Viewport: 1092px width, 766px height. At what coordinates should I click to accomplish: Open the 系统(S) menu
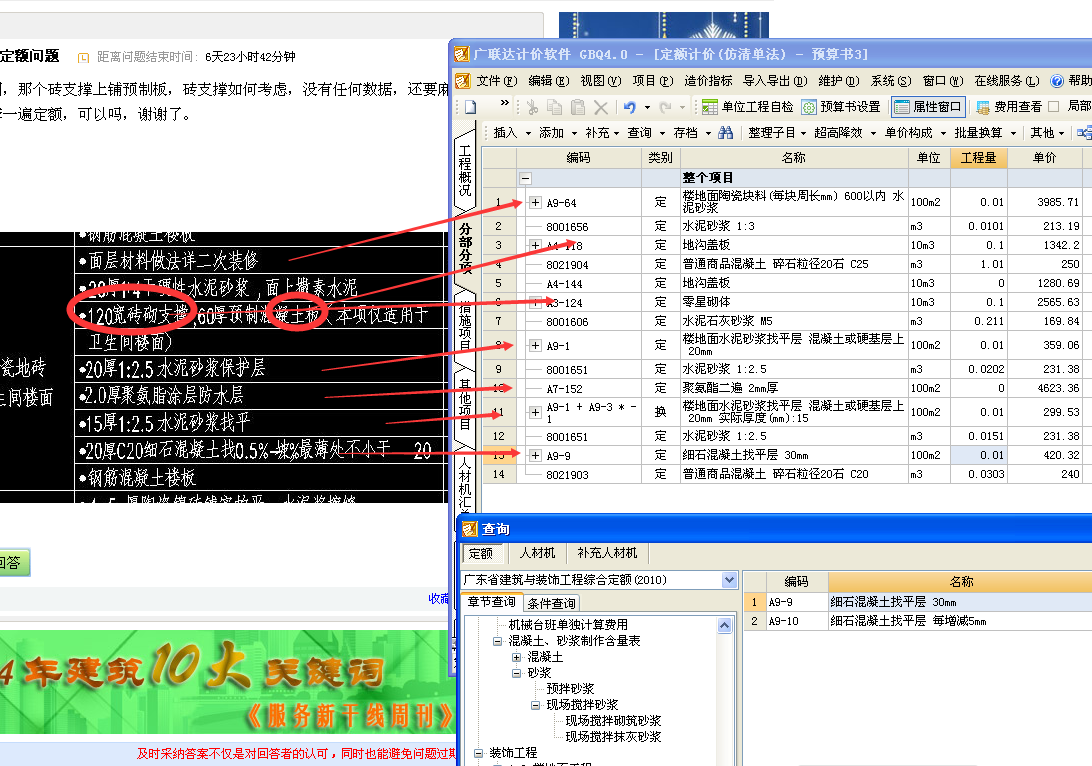891,81
